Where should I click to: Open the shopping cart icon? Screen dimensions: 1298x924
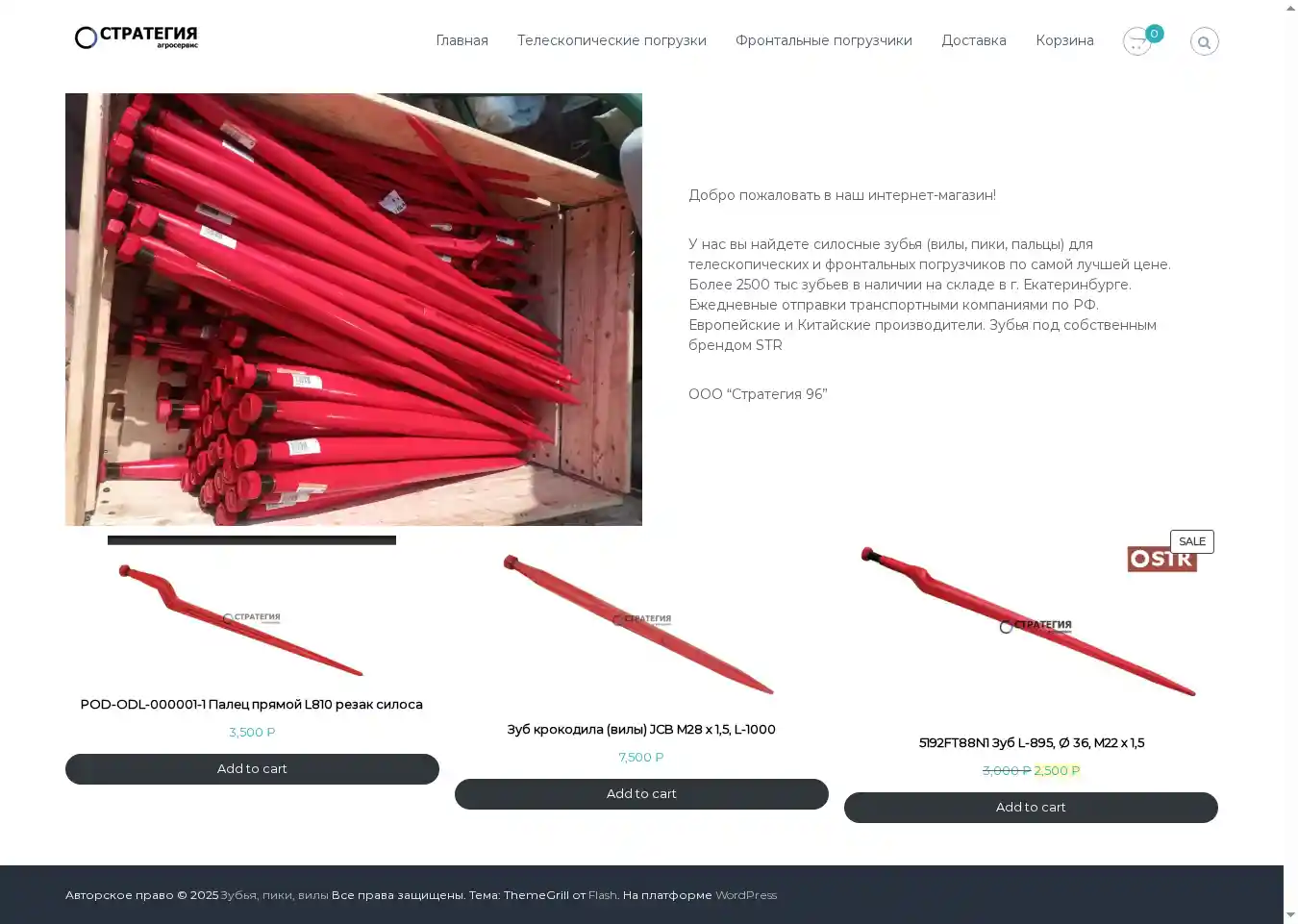pyautogui.click(x=1136, y=41)
